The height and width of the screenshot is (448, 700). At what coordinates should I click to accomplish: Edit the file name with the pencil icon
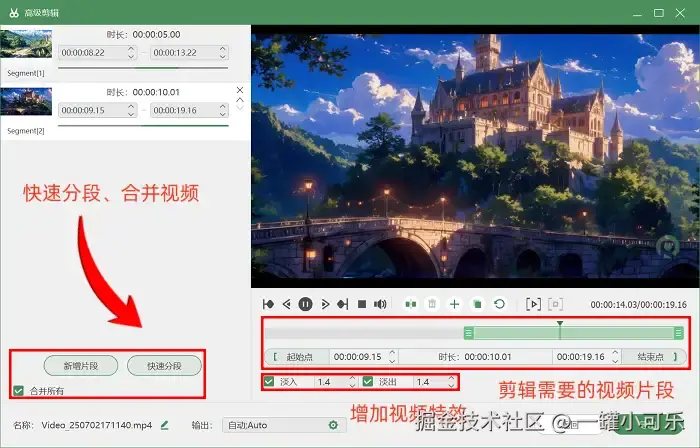[164, 425]
